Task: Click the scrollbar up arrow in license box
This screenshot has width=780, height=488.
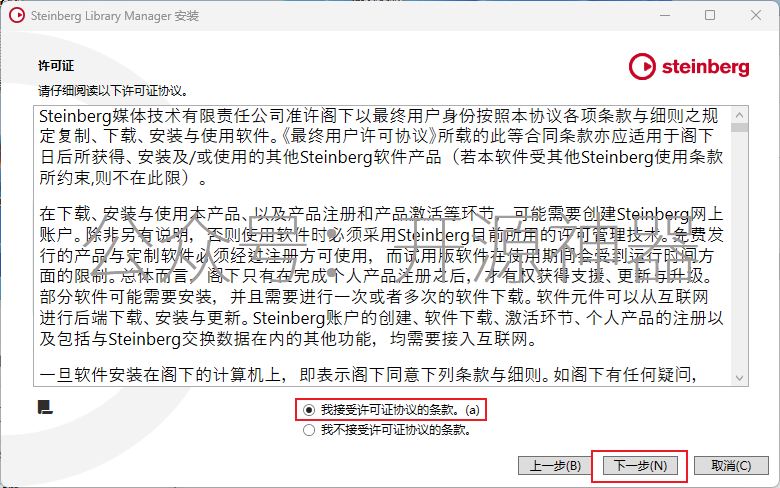Action: coord(740,115)
